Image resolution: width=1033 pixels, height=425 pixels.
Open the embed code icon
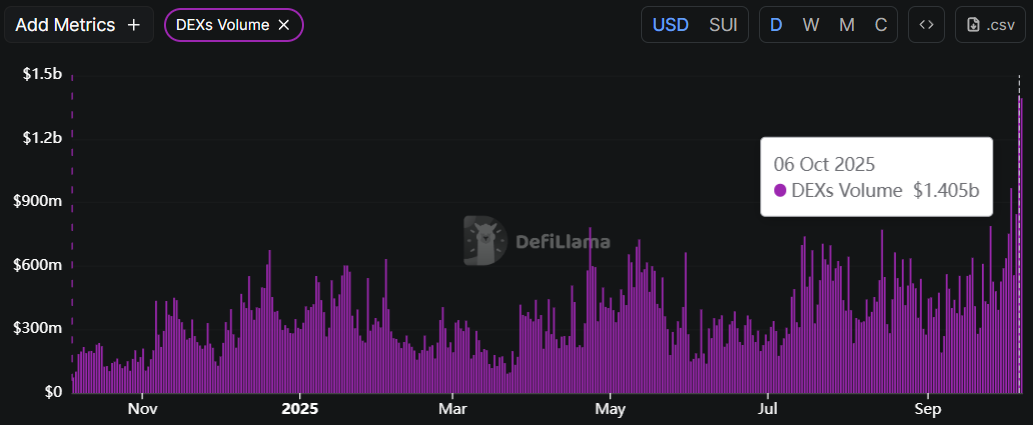click(926, 25)
